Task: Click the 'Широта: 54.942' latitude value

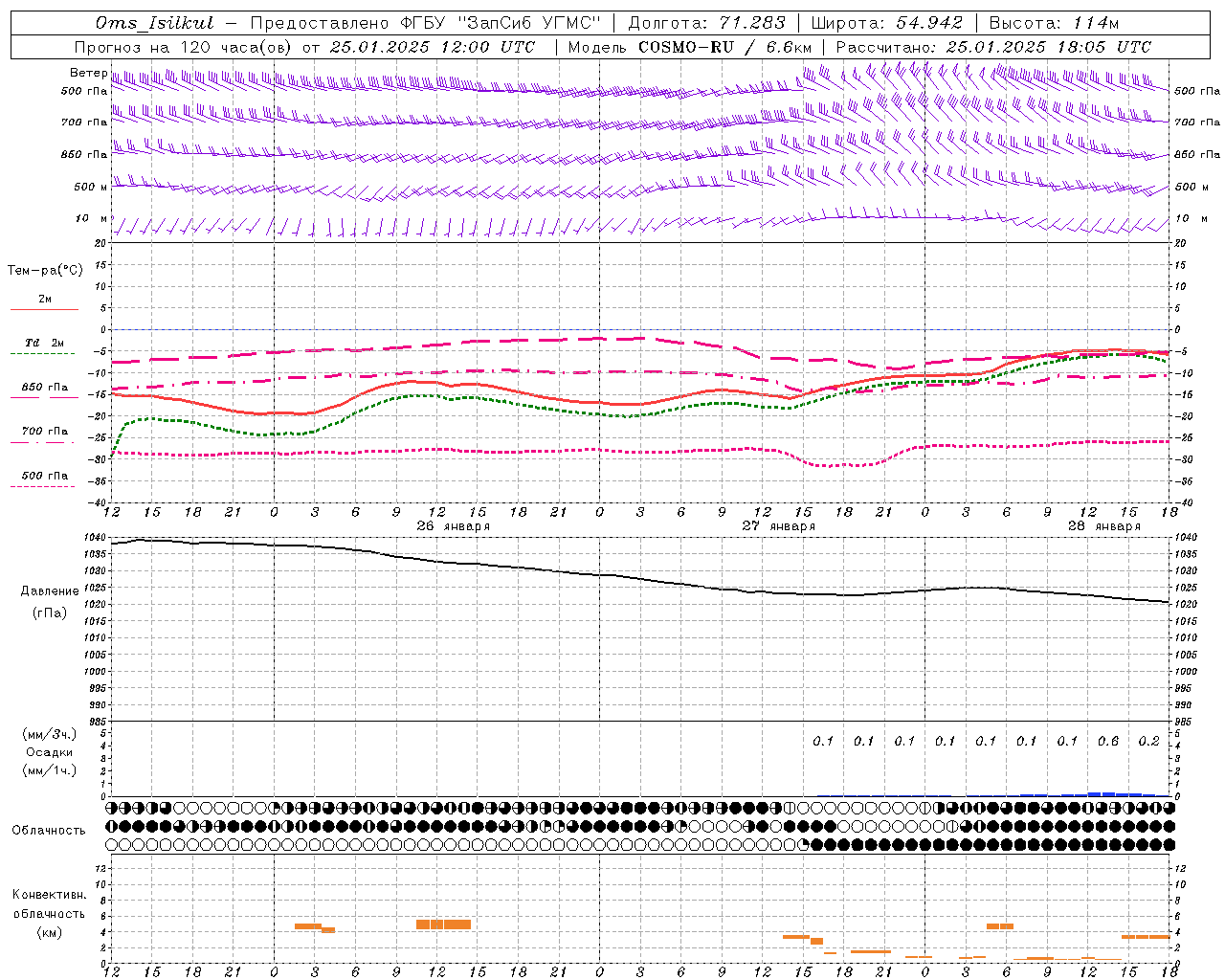Action: pyautogui.click(x=886, y=23)
